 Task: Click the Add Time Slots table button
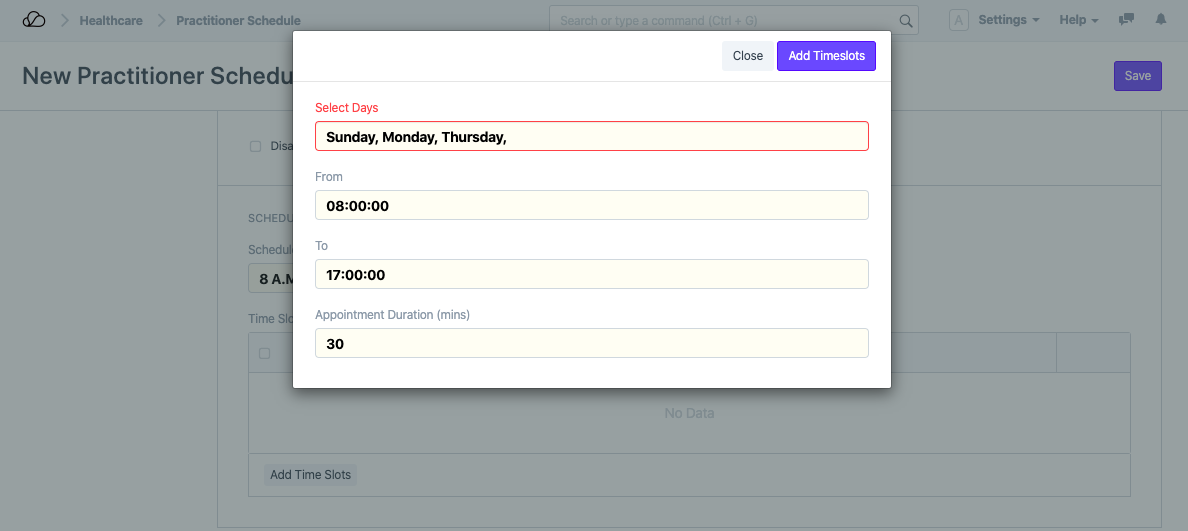(x=310, y=475)
